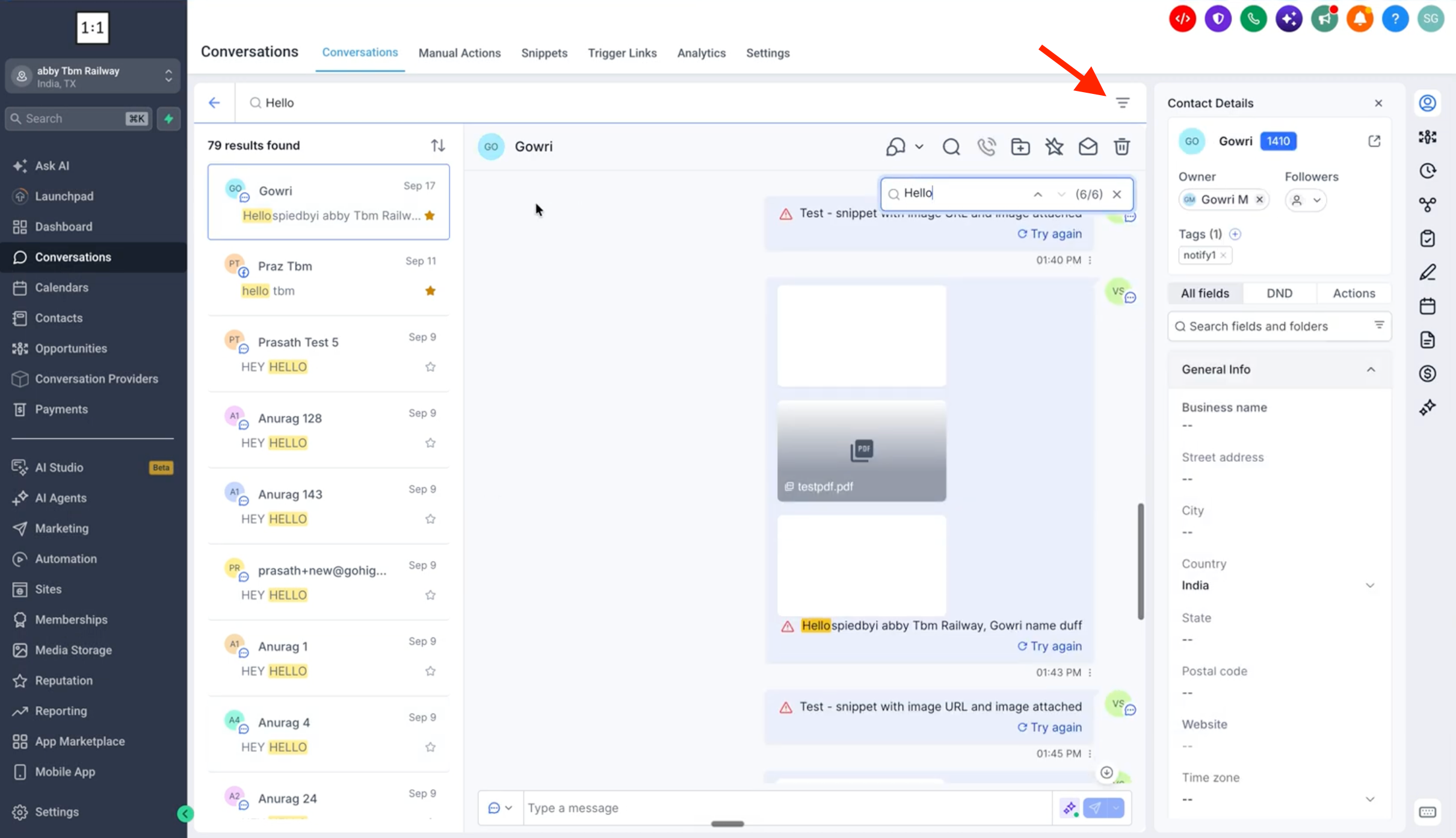The width and height of the screenshot is (1456, 838).
Task: Add a new tag to contact
Action: point(1235,234)
